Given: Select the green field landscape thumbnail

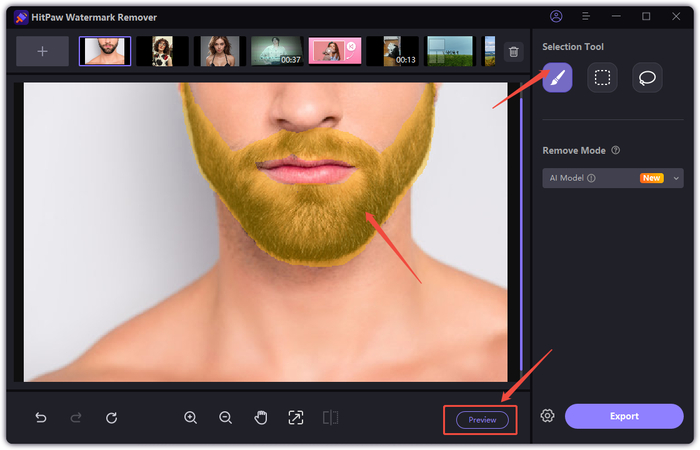Looking at the screenshot, I should (450, 51).
